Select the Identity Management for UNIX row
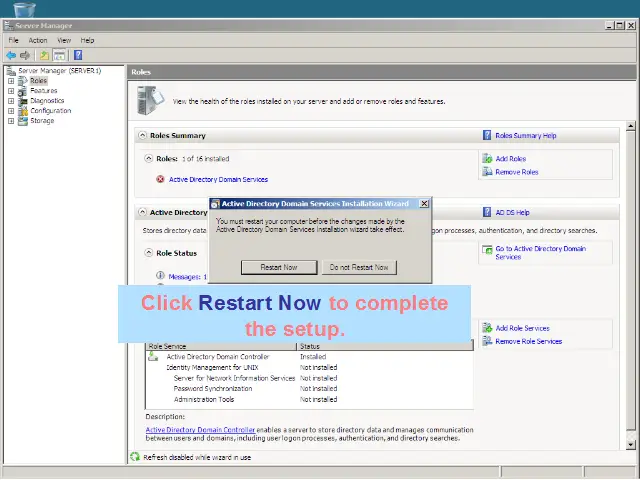The width and height of the screenshot is (640, 480). point(309,367)
